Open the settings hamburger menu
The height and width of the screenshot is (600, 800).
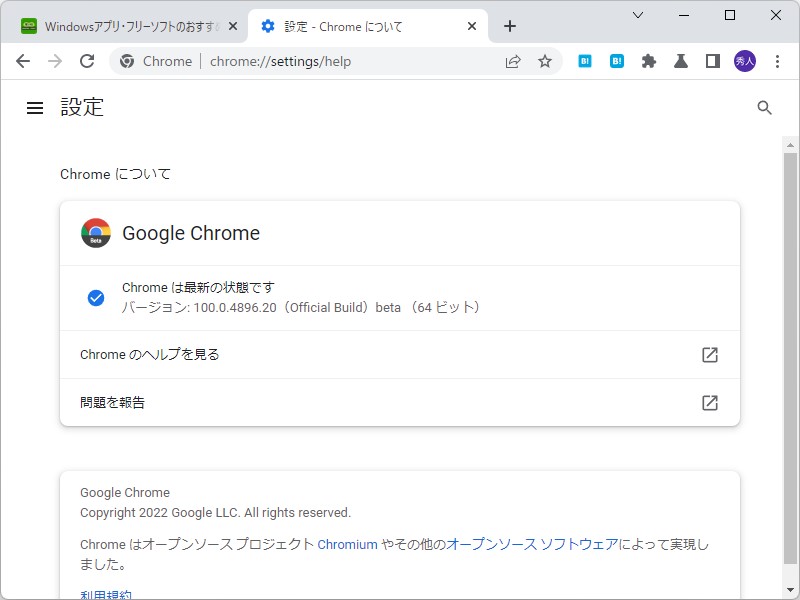pyautogui.click(x=35, y=108)
